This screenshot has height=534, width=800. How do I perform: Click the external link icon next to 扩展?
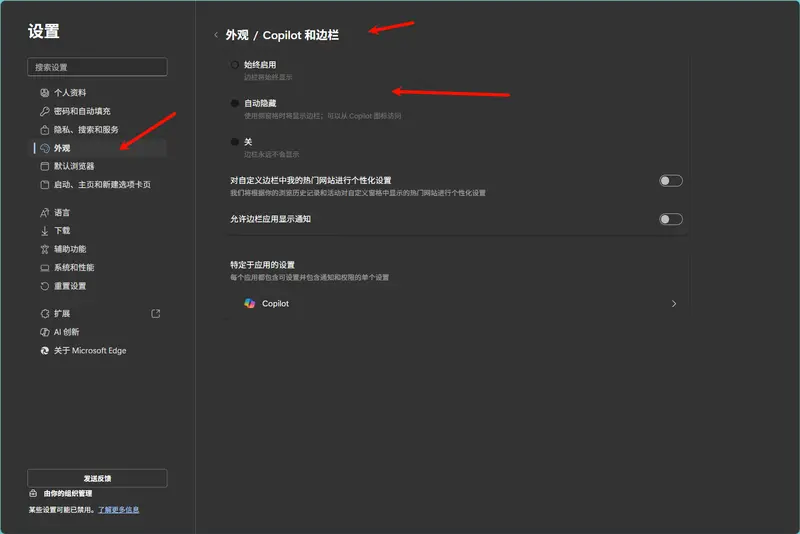coord(156,314)
